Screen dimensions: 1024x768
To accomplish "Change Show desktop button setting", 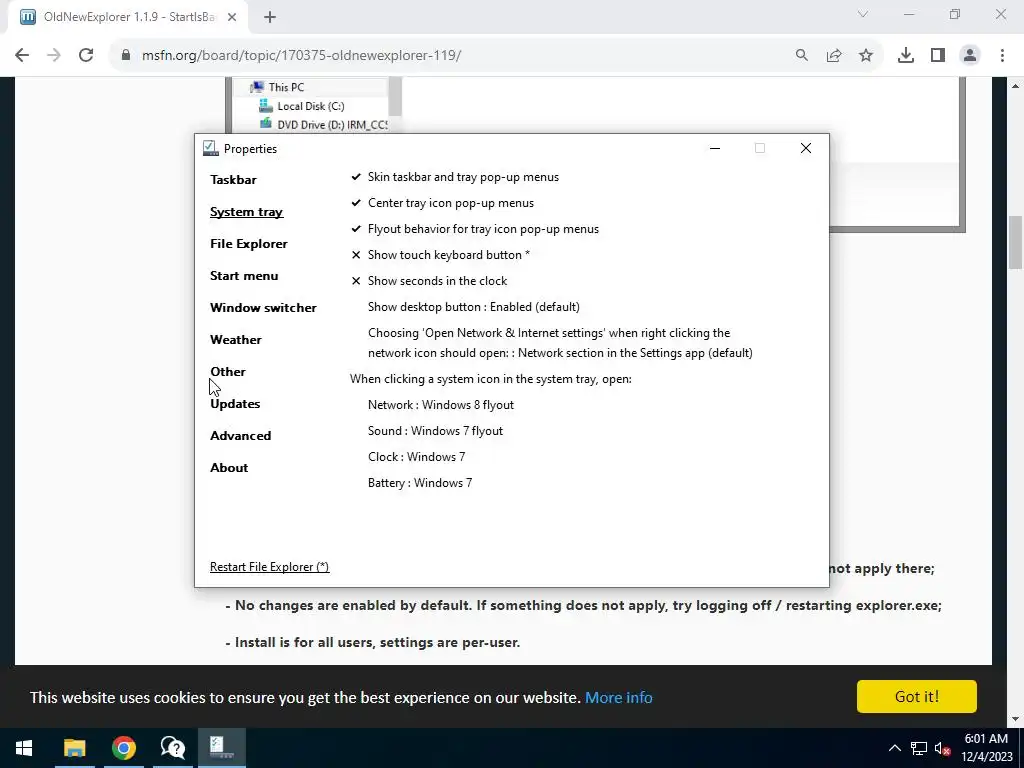I will click(x=473, y=307).
